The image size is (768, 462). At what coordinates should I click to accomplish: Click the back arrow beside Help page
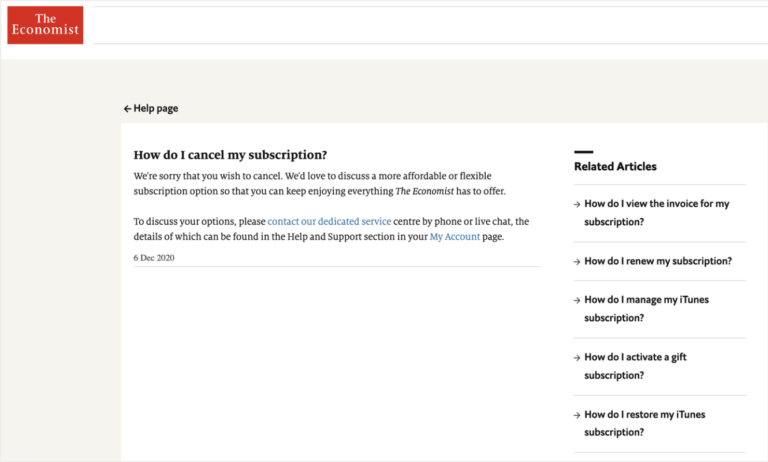click(127, 109)
